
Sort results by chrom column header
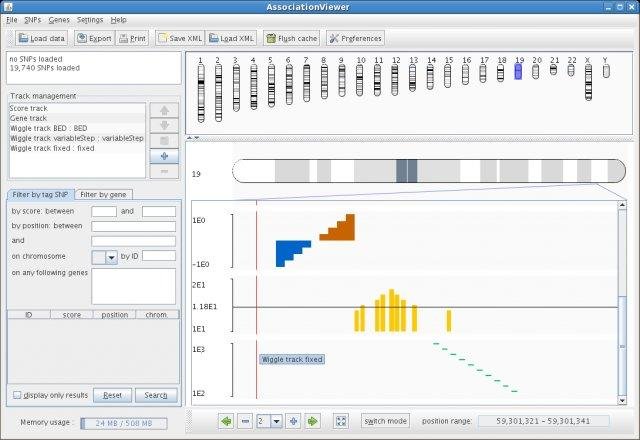157,315
